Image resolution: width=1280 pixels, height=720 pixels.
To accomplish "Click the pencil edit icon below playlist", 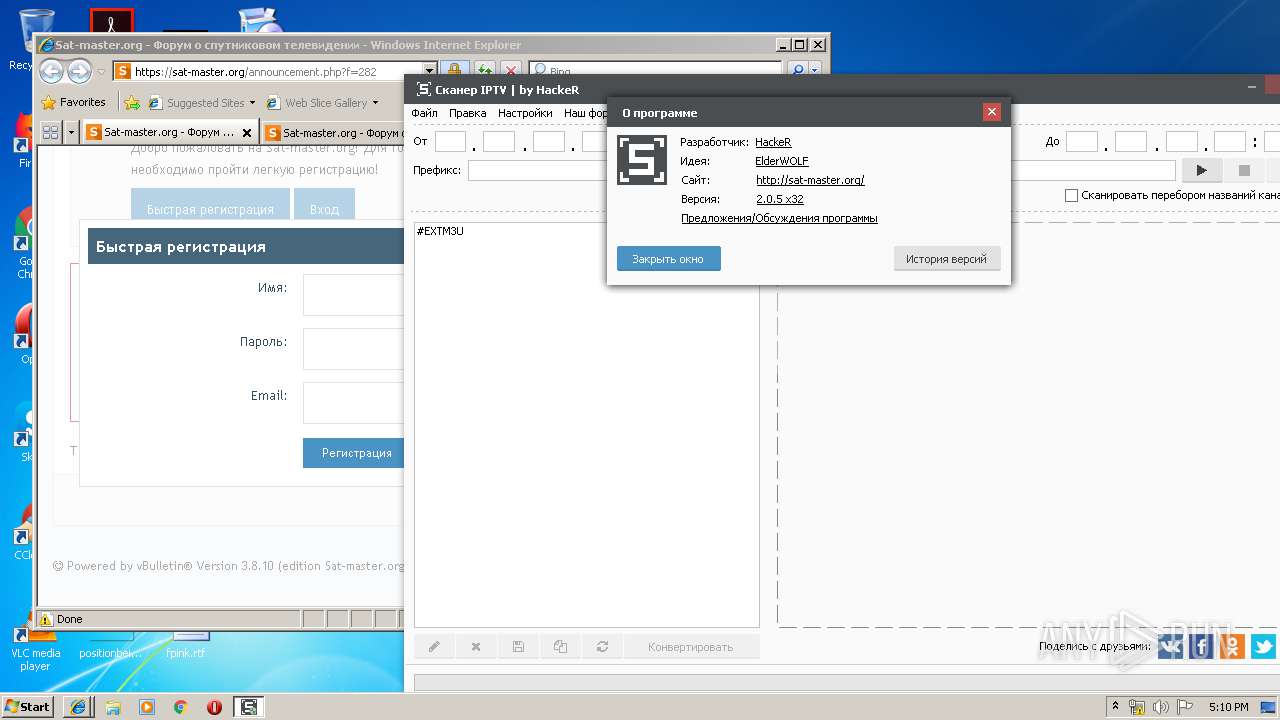I will pyautogui.click(x=434, y=647).
